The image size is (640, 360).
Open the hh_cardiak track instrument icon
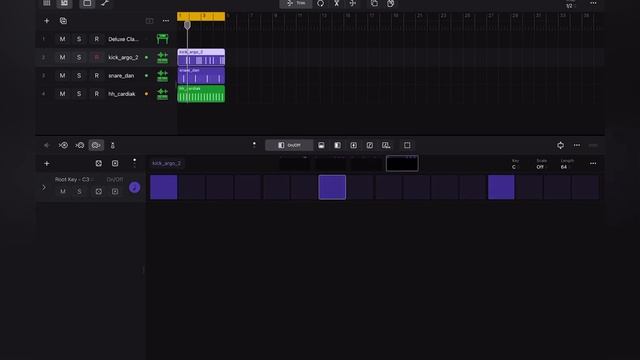pyautogui.click(x=162, y=94)
